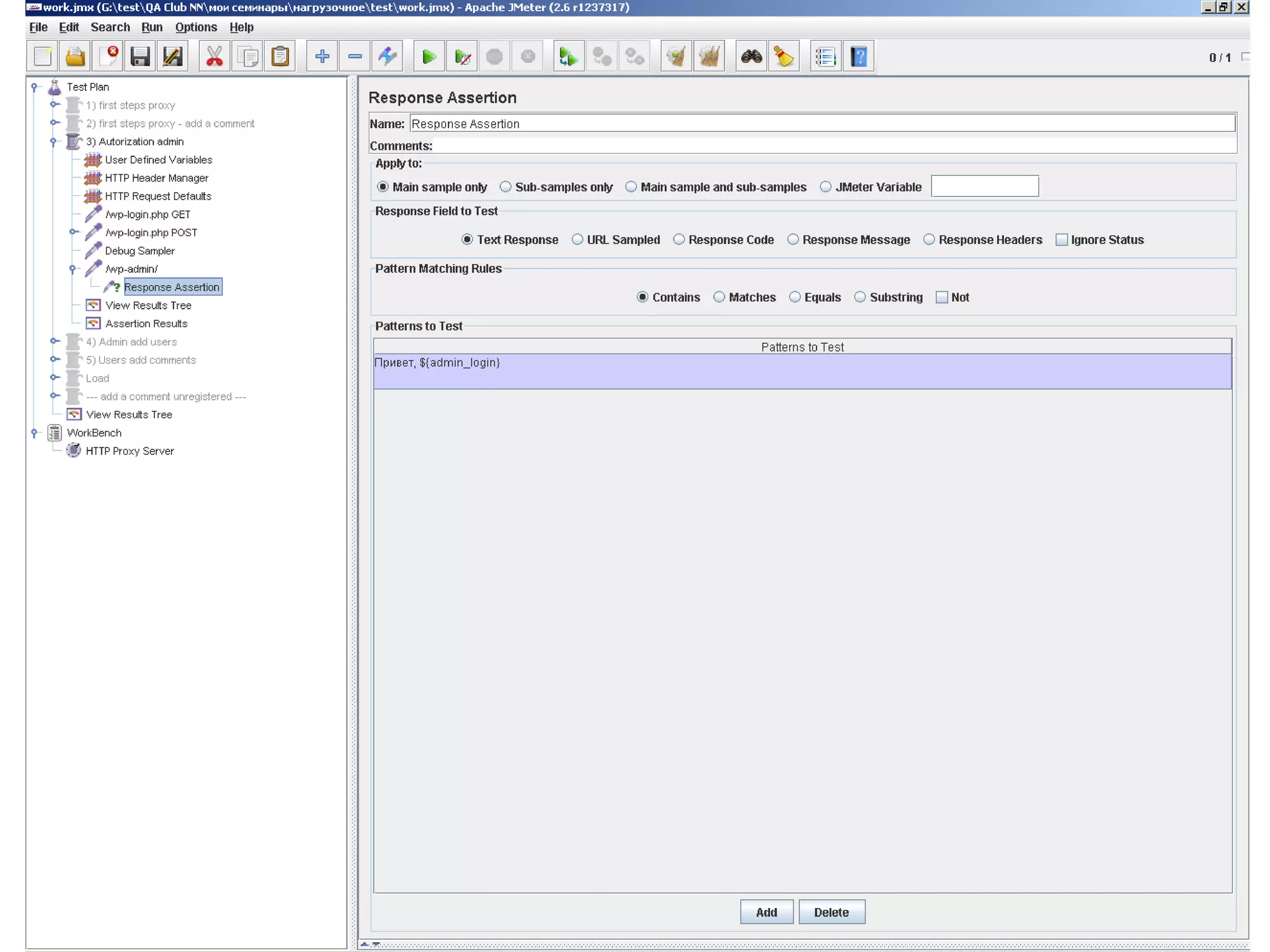
Task: Click the binoculars Search toolbar icon
Action: click(x=751, y=57)
